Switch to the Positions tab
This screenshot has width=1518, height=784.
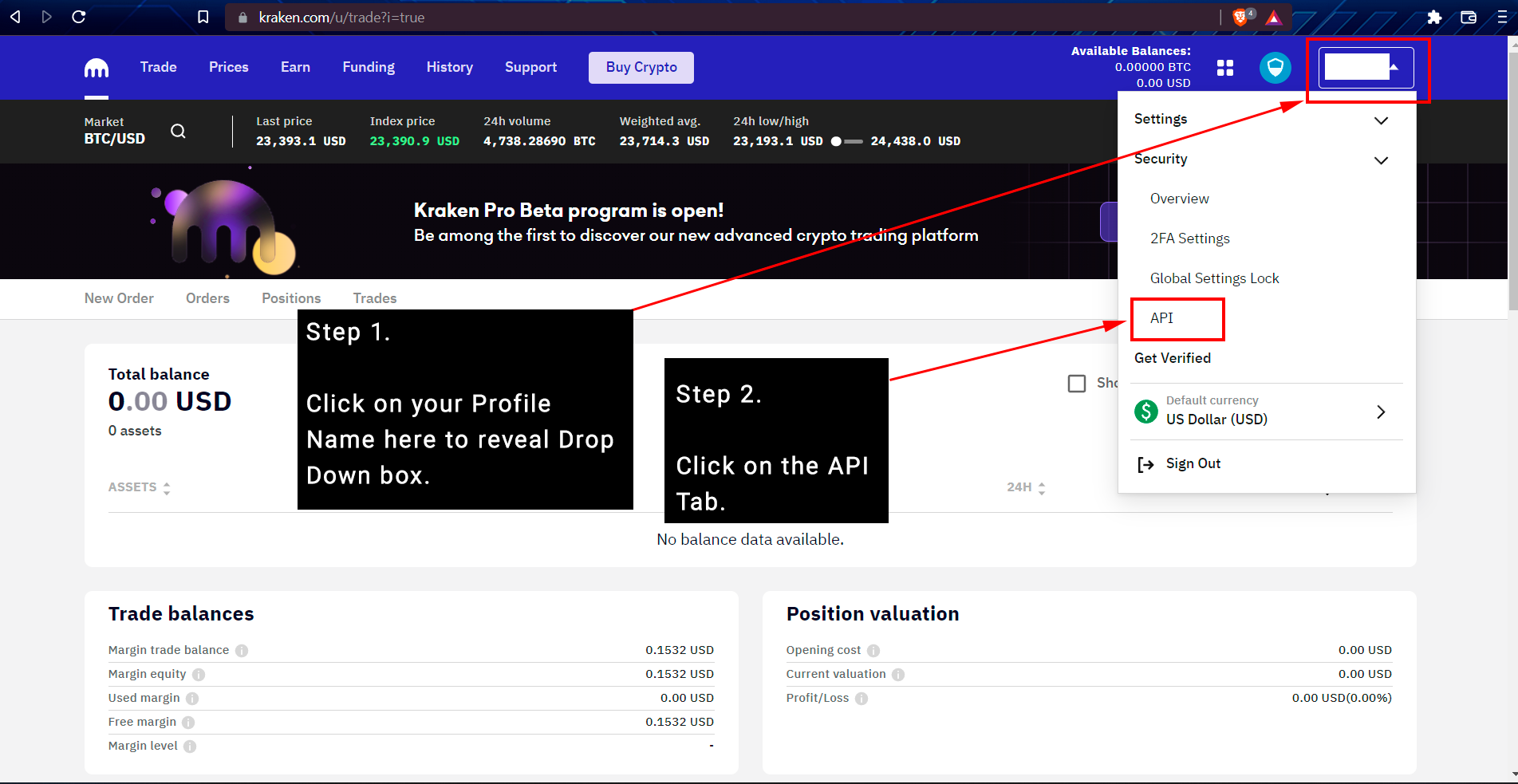291,298
